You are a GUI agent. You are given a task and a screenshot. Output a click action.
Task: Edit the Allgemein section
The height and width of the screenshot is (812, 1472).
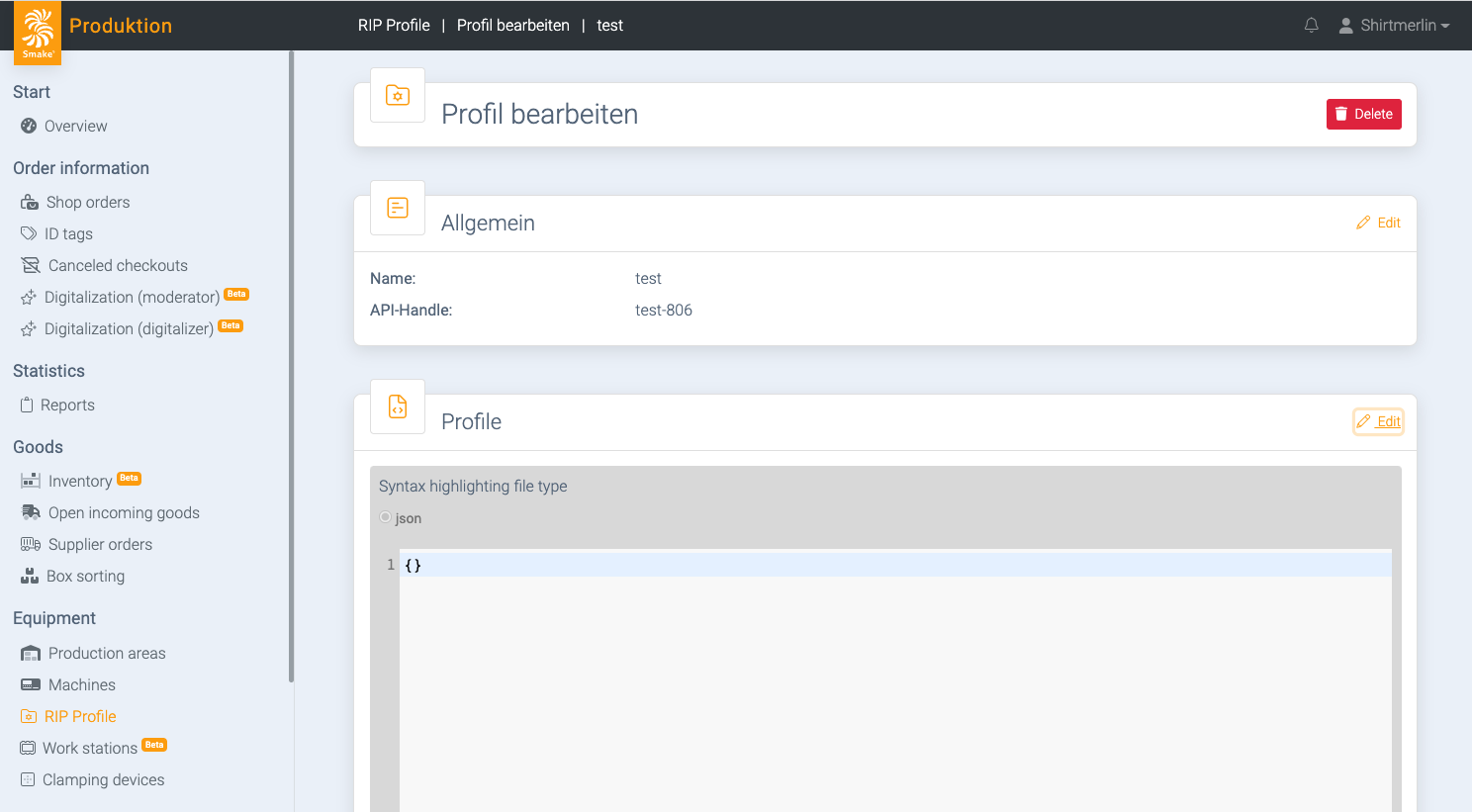coord(1378,223)
